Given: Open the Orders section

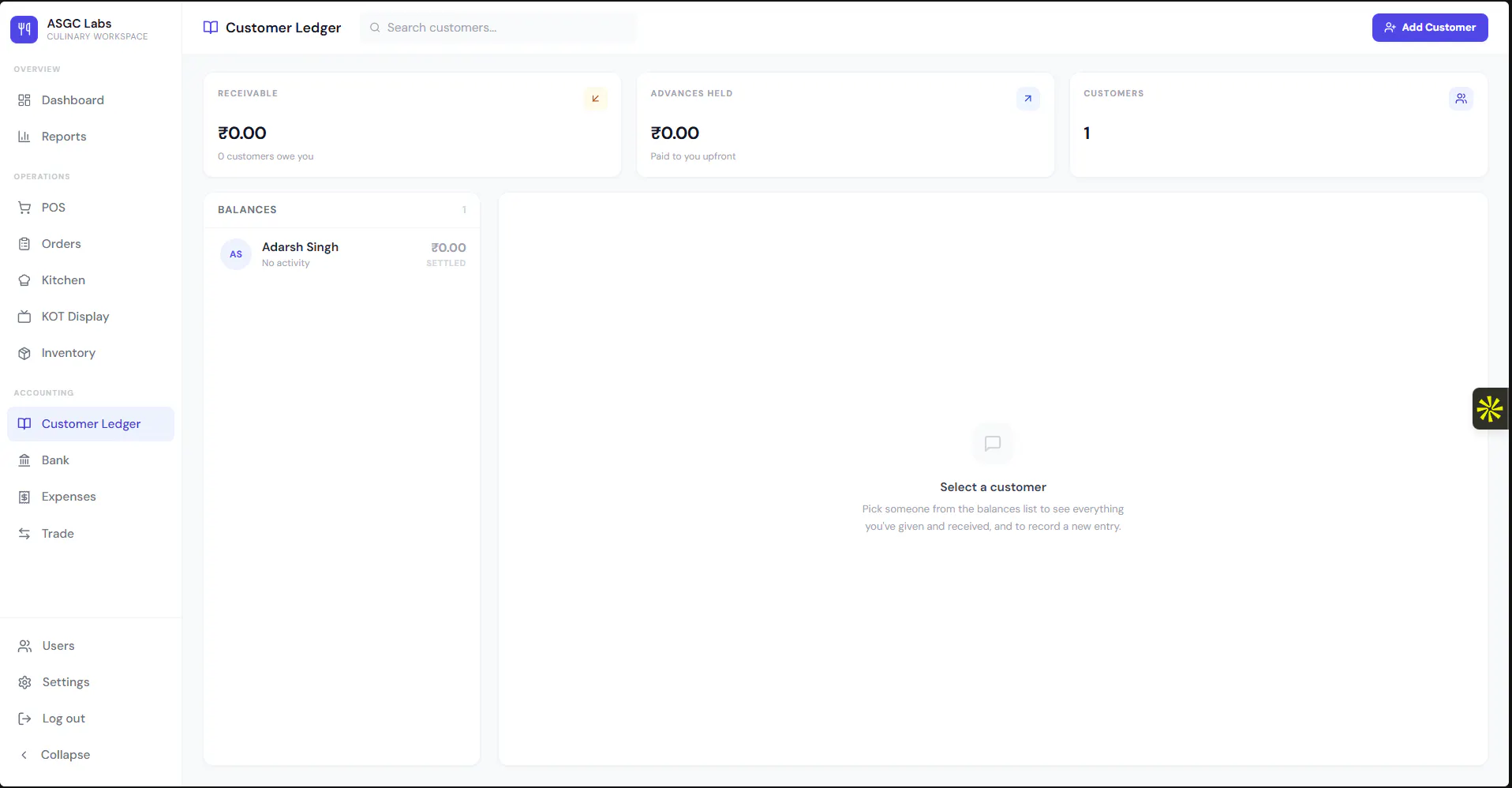Looking at the screenshot, I should tap(91, 244).
